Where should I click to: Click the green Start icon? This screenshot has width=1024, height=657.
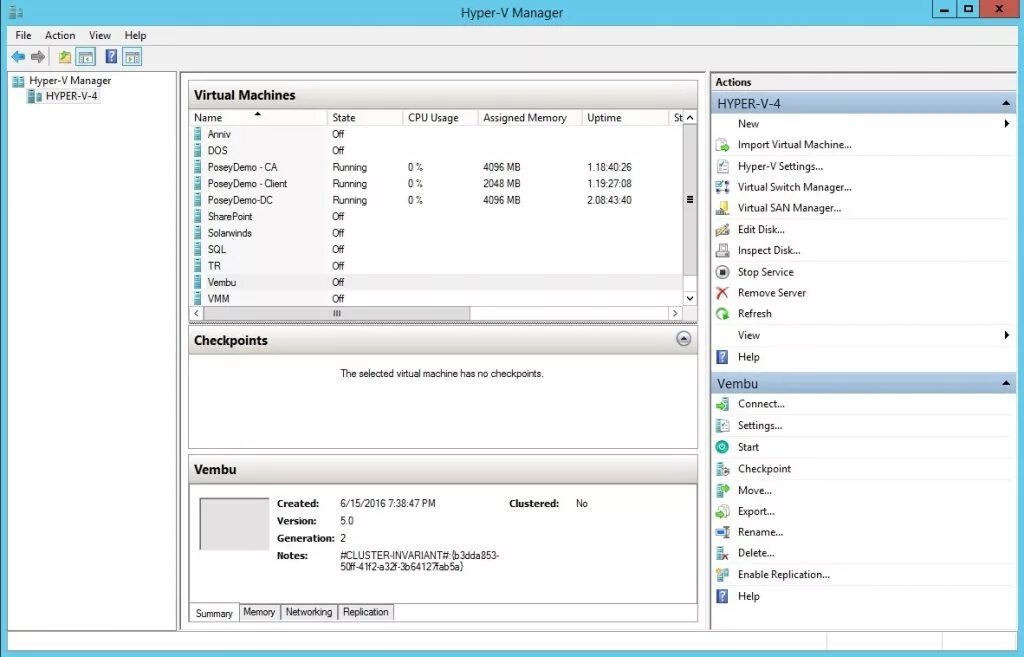click(x=722, y=447)
